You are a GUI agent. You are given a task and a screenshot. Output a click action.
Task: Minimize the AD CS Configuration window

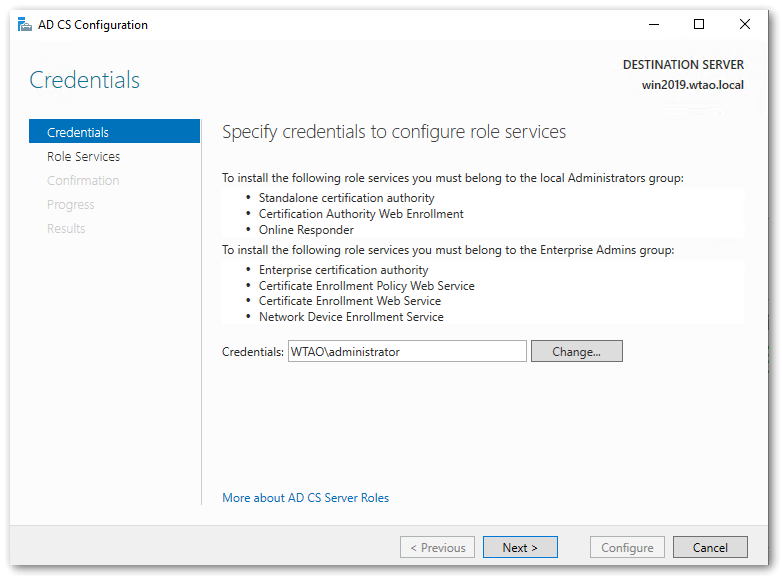[x=653, y=25]
